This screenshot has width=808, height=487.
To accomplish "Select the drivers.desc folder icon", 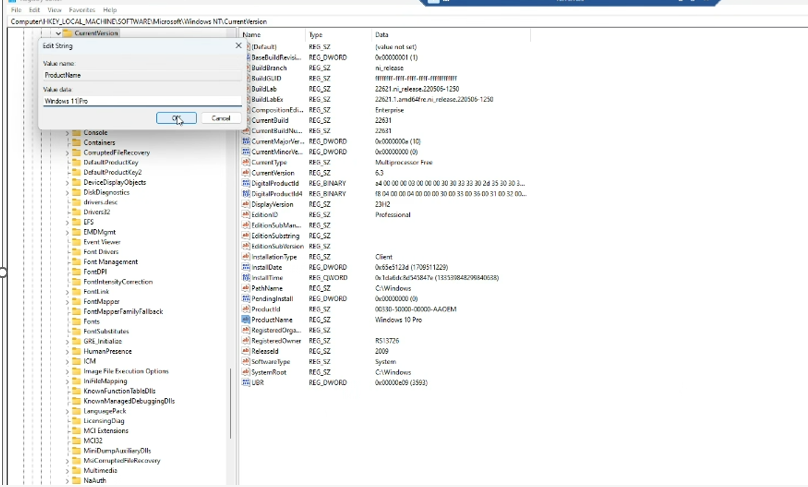I will 76,202.
